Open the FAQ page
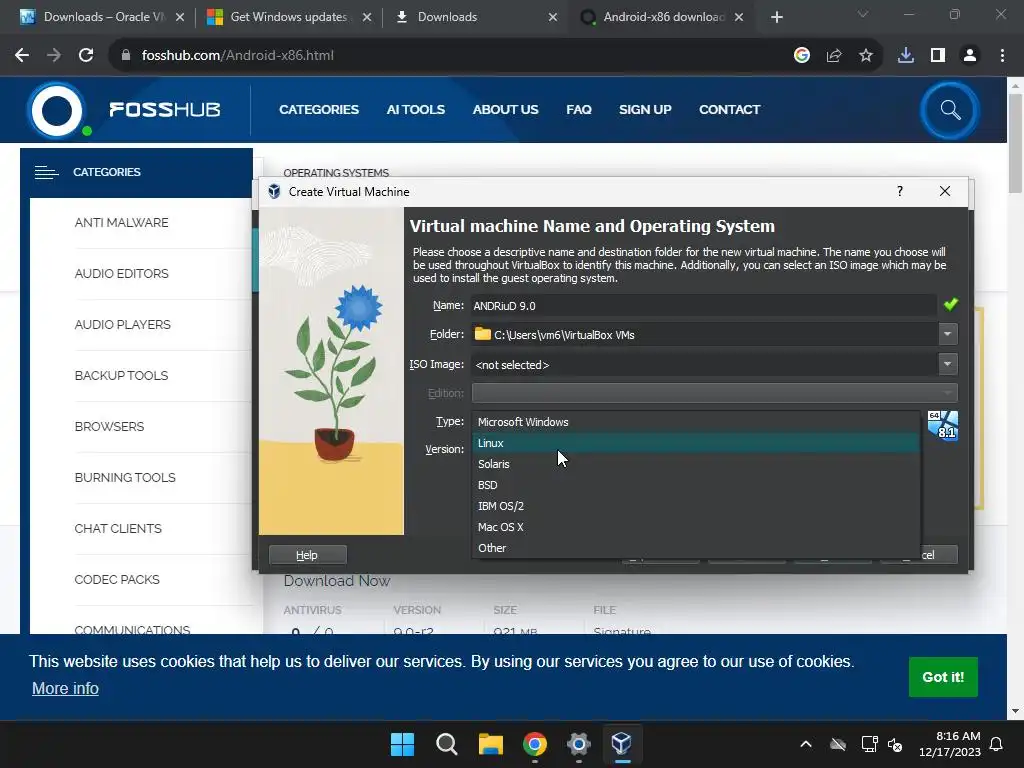 pyautogui.click(x=579, y=110)
